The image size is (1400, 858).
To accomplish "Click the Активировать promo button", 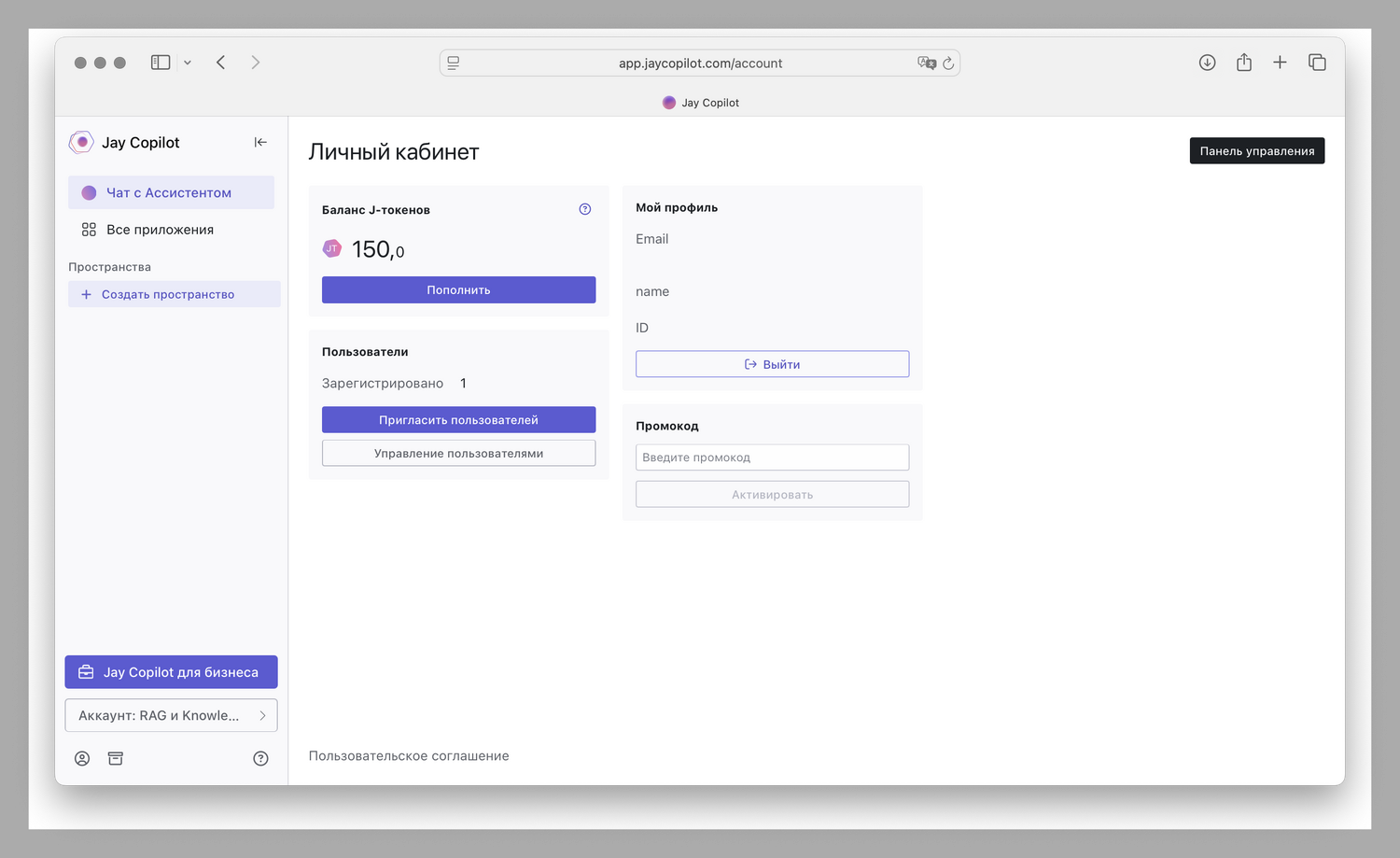I will 772,494.
